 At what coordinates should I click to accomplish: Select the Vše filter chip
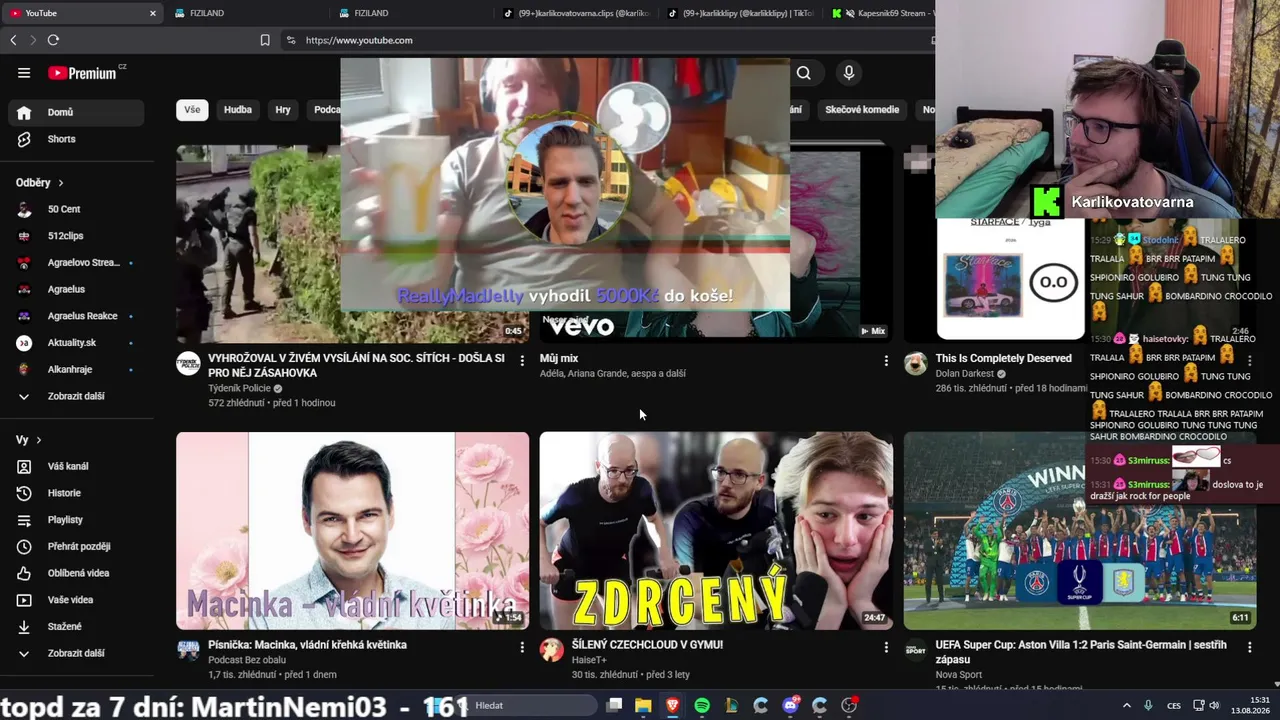[x=192, y=110]
